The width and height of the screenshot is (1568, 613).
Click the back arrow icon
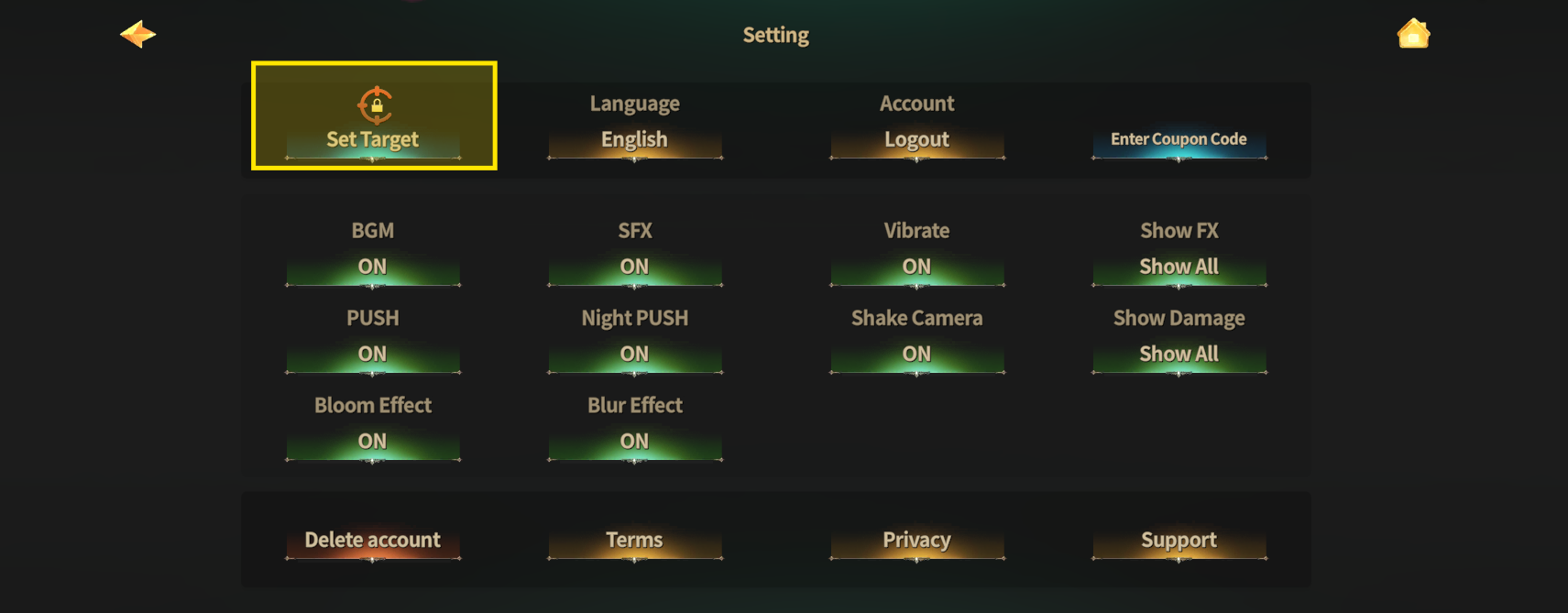coord(138,35)
